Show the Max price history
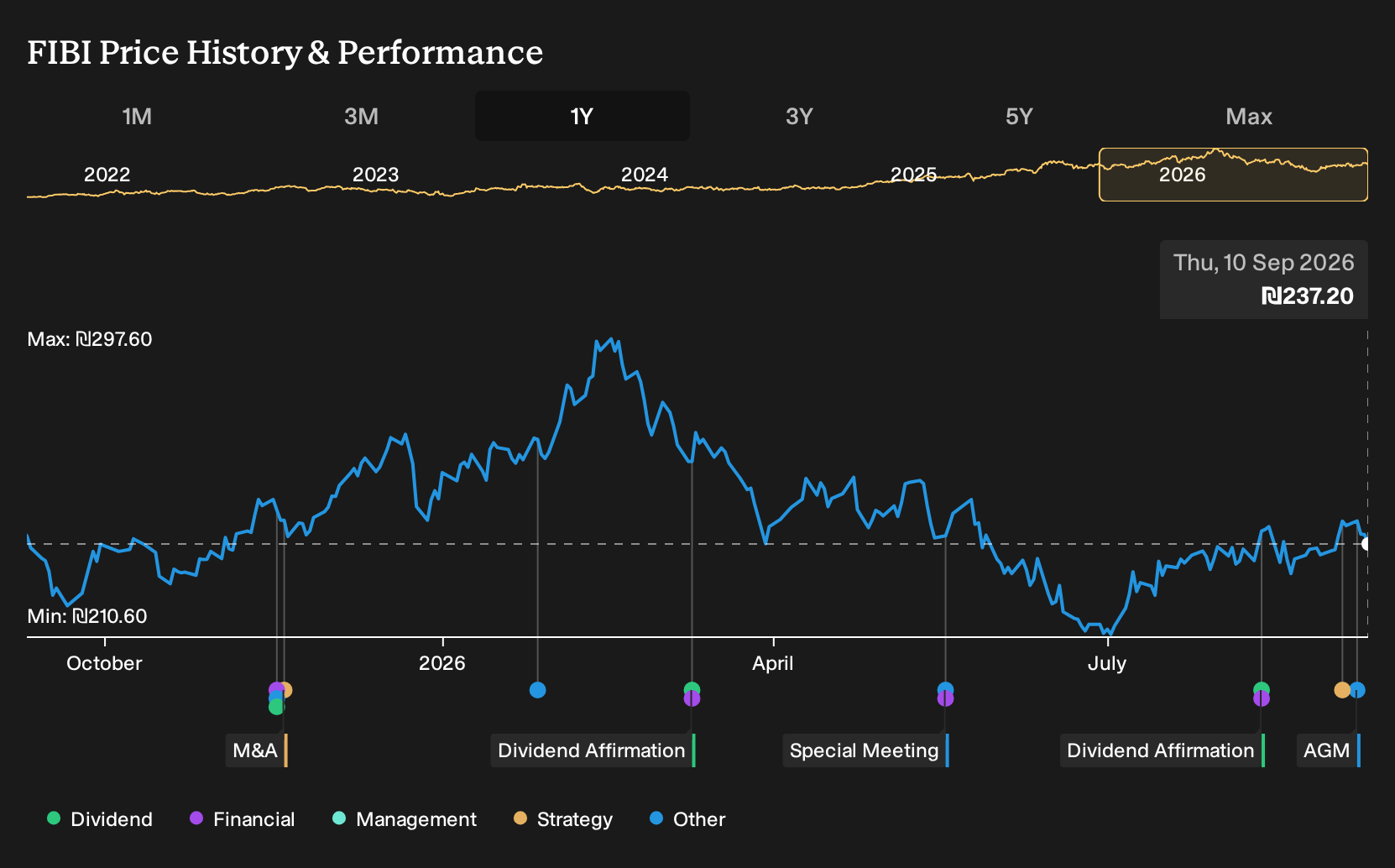Screen dimensions: 1395x868 pyautogui.click(x=1249, y=116)
